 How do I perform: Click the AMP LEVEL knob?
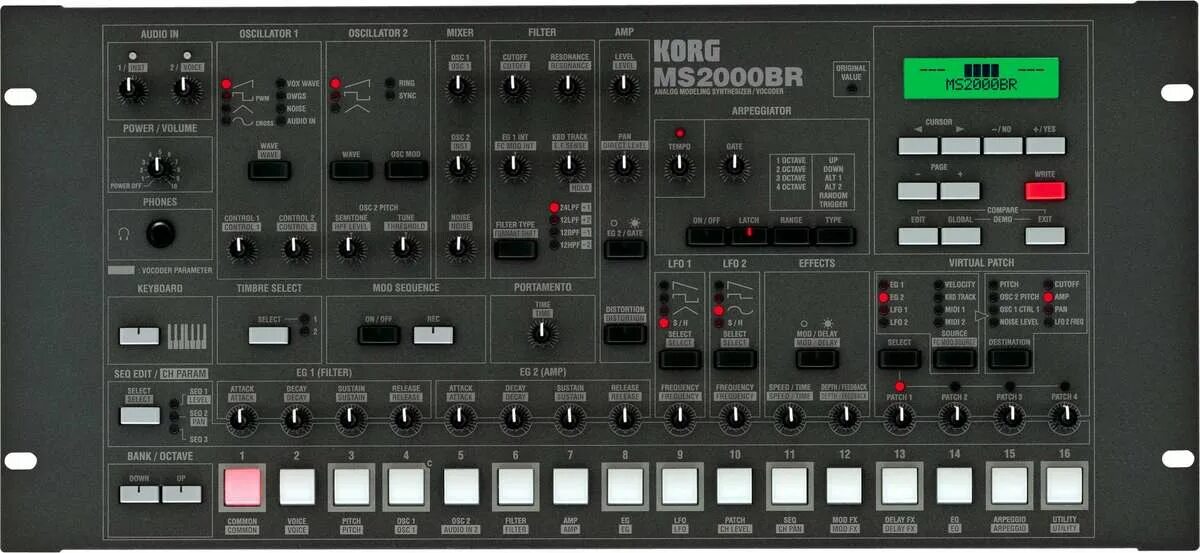tap(624, 90)
